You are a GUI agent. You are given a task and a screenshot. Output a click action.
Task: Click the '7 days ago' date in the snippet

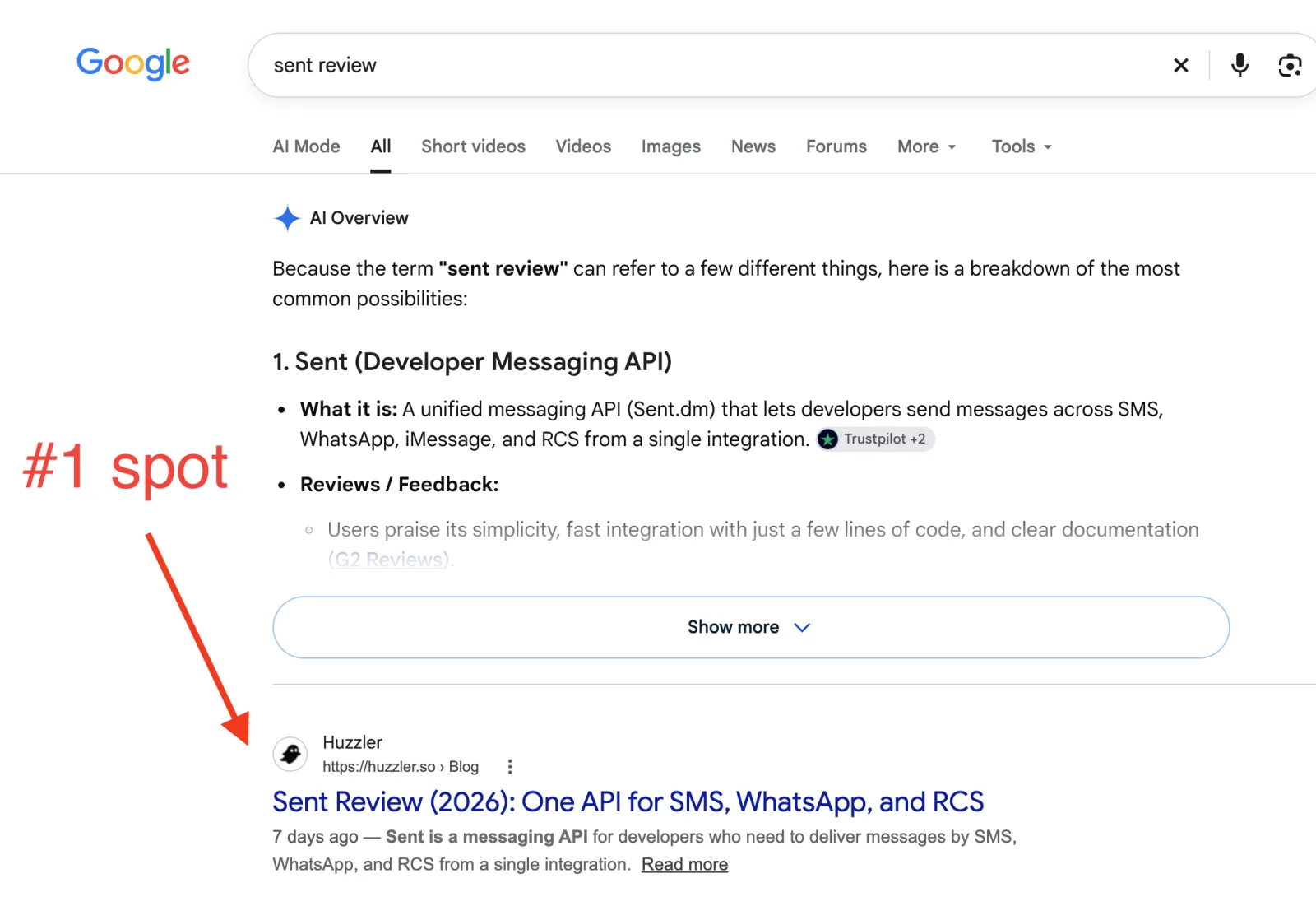pyautogui.click(x=315, y=837)
